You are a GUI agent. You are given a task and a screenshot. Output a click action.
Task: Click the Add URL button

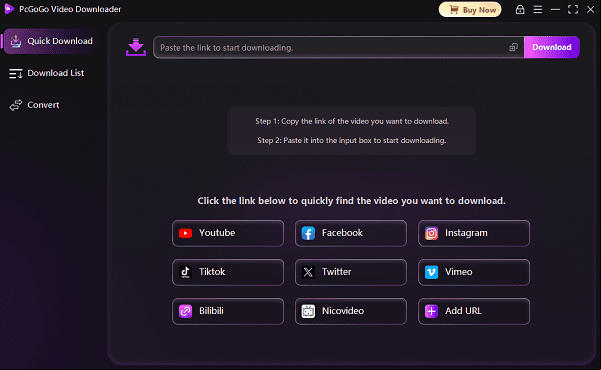tap(474, 311)
